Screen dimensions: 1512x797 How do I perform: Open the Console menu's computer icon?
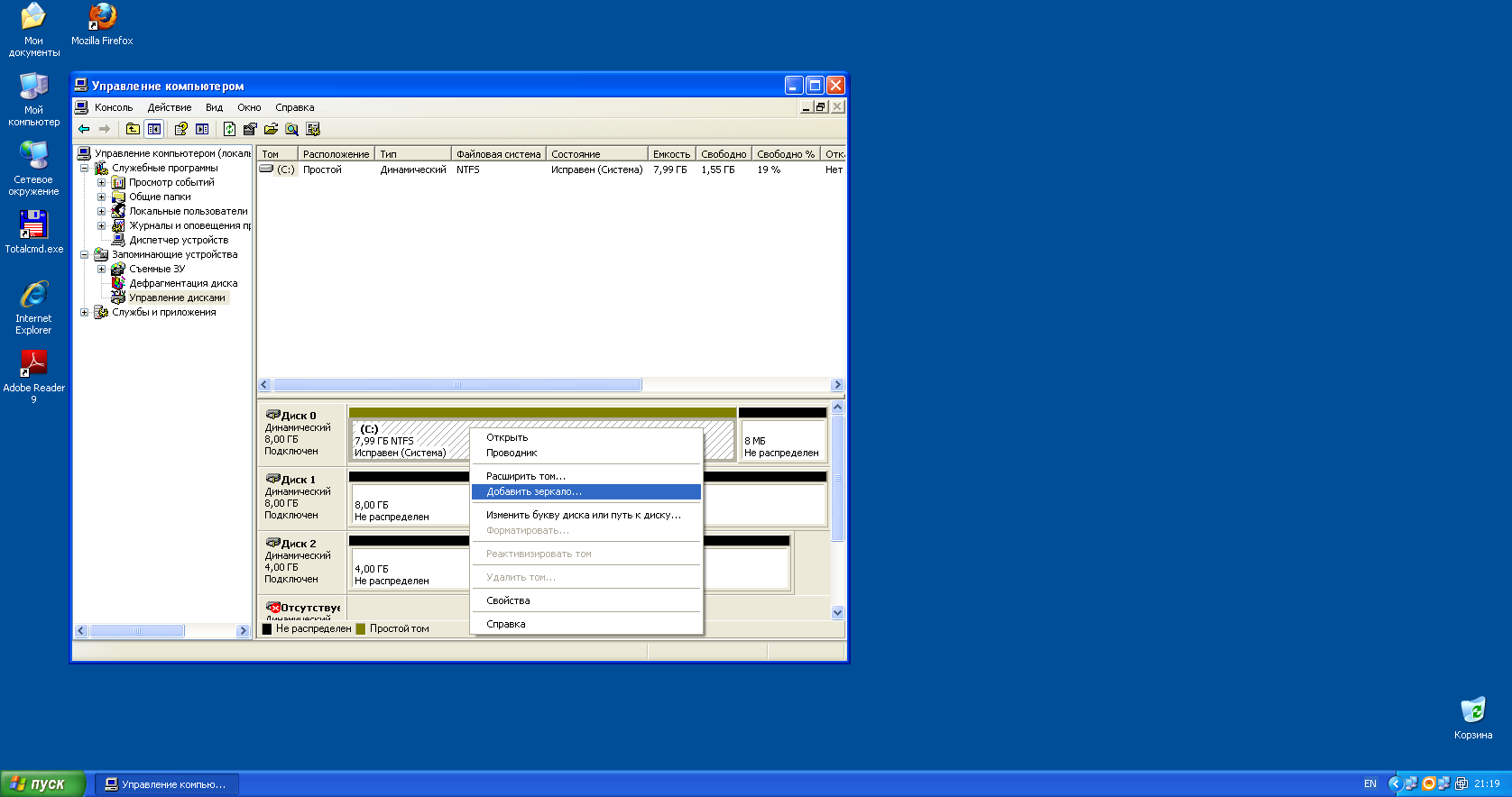(82, 107)
